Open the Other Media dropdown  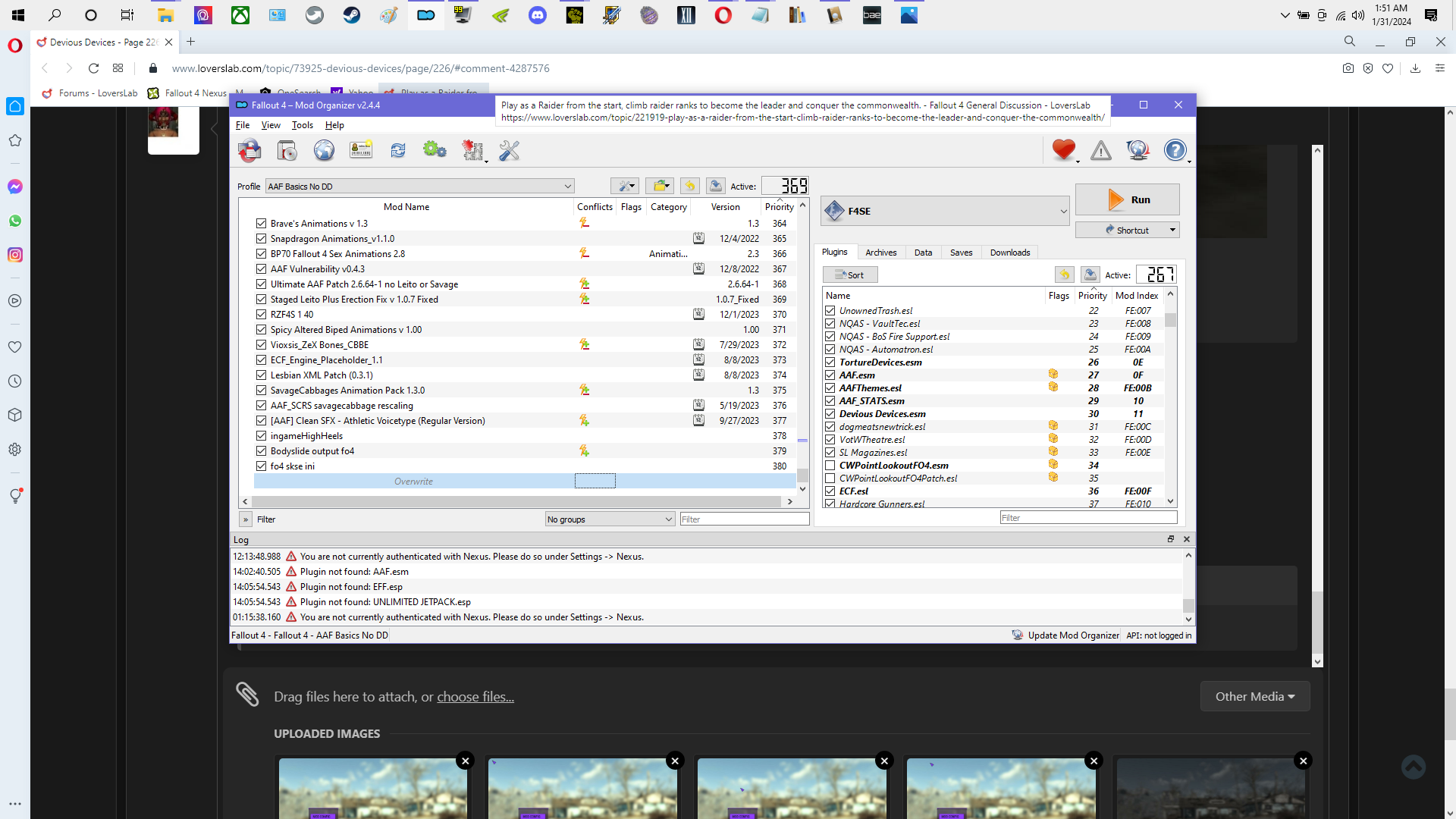point(1254,696)
